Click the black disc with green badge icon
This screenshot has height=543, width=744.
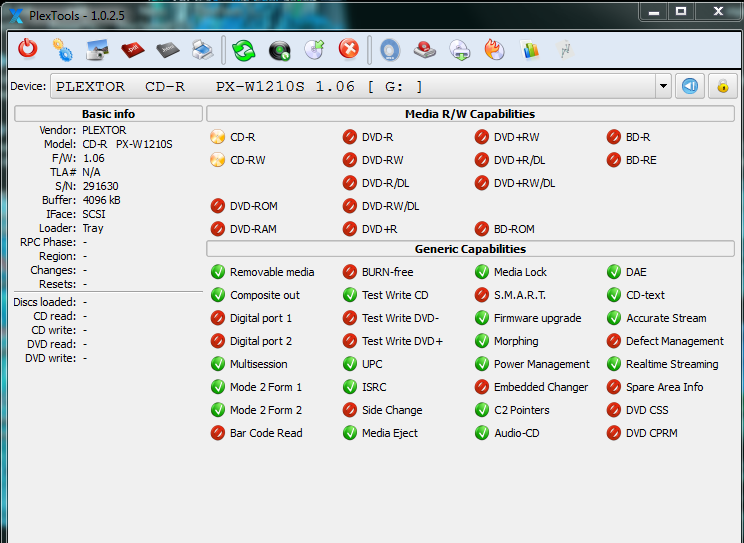click(x=279, y=50)
